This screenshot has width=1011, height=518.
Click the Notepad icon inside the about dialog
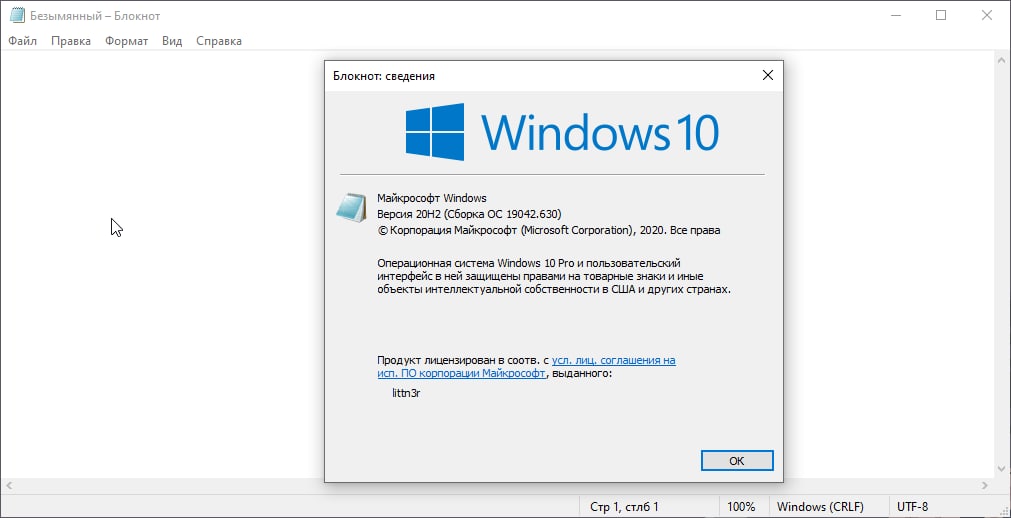(352, 208)
